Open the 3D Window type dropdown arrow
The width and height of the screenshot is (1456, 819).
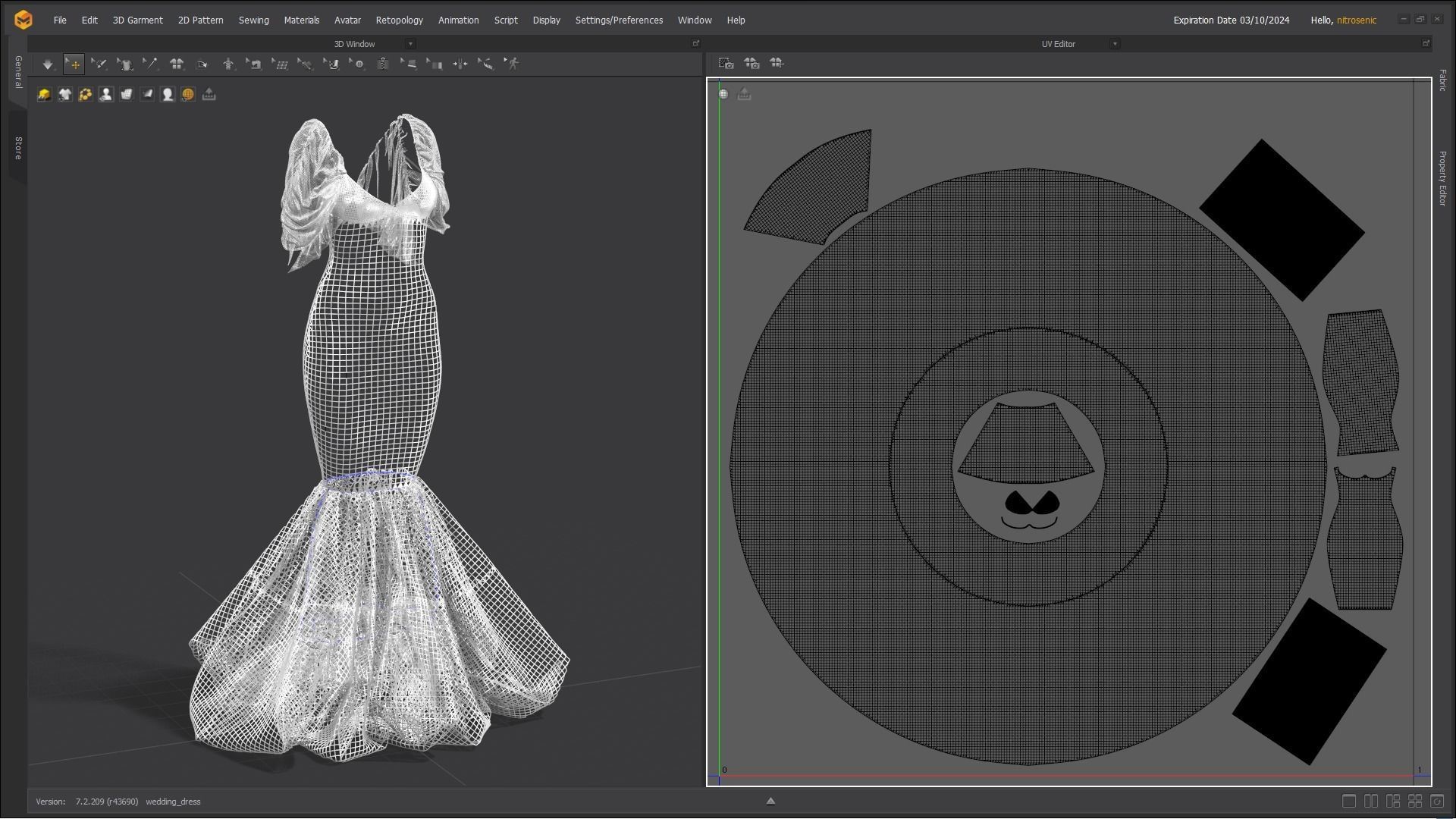[x=410, y=44]
